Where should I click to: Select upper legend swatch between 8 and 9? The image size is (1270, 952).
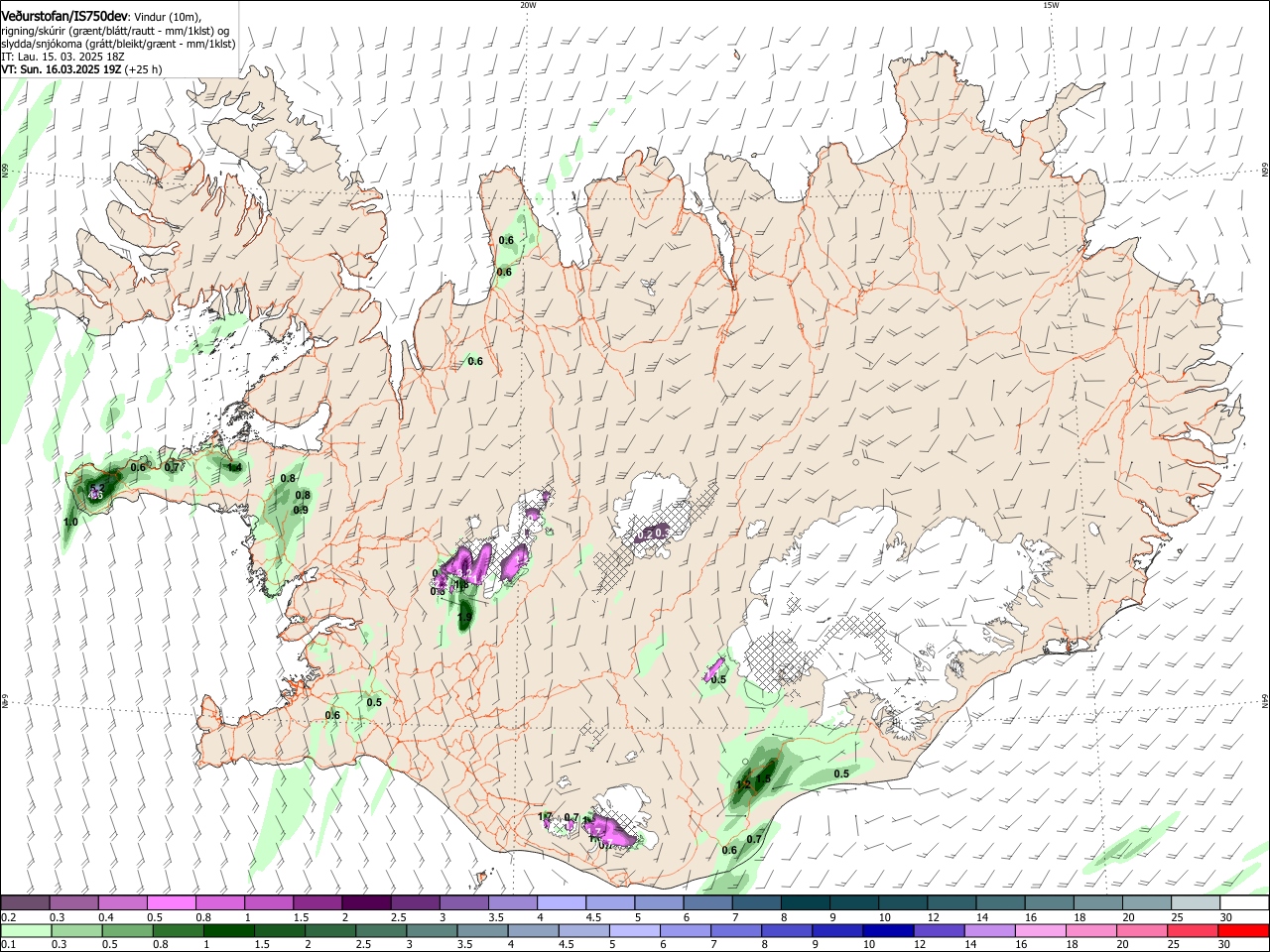[806, 903]
